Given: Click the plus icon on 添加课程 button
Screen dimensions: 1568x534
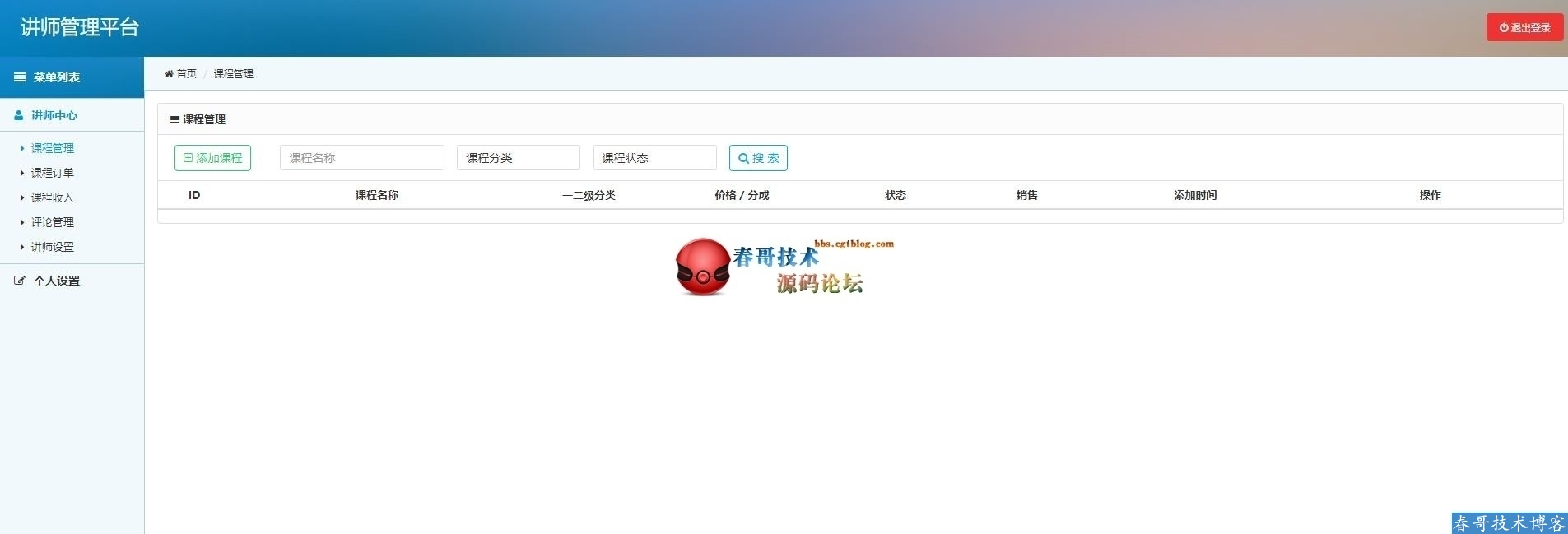Looking at the screenshot, I should pos(188,158).
